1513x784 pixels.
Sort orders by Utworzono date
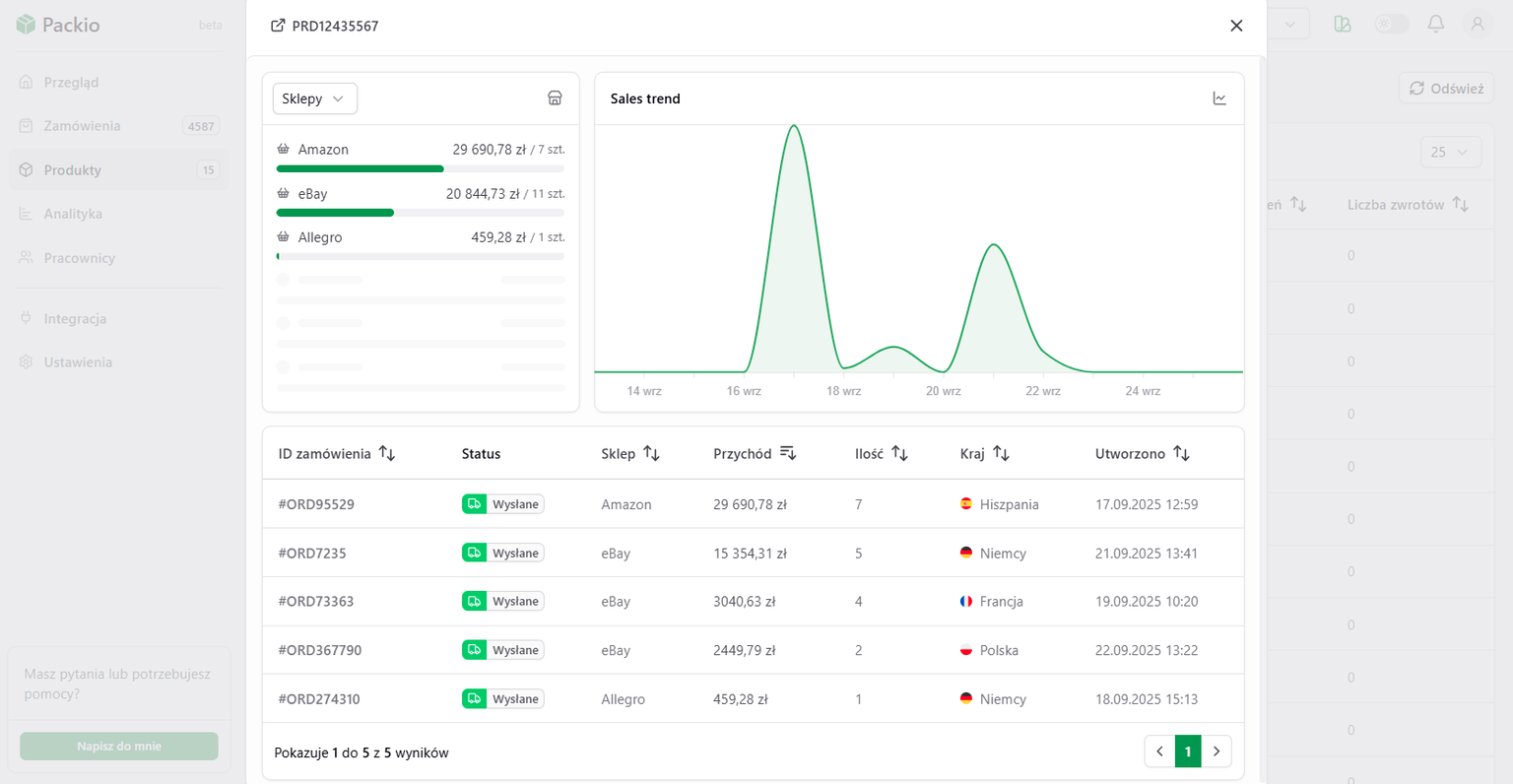click(1181, 454)
